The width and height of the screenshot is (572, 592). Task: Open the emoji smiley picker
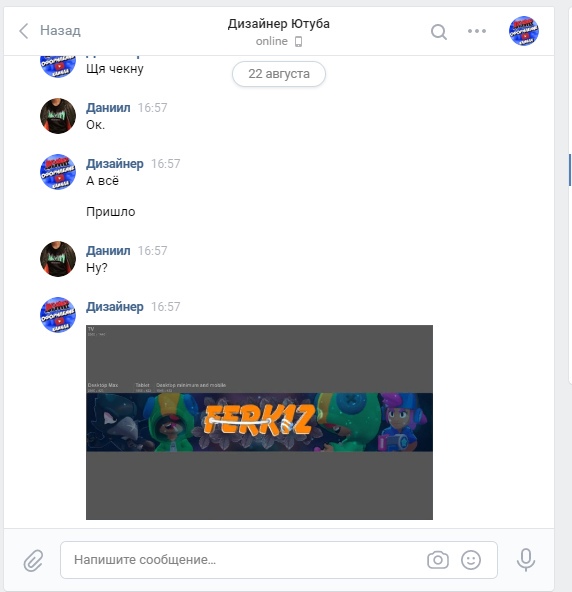[471, 560]
